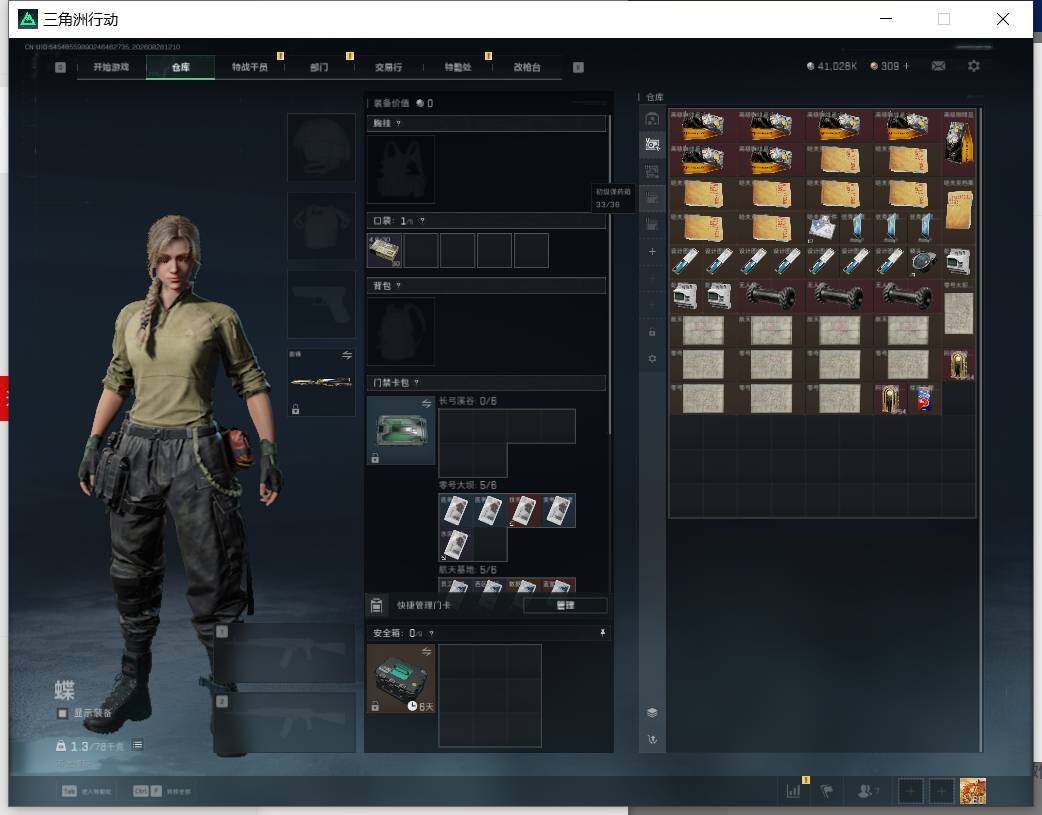This screenshot has width=1042, height=815.
Task: Click the quick keycard management icon
Action: click(376, 605)
